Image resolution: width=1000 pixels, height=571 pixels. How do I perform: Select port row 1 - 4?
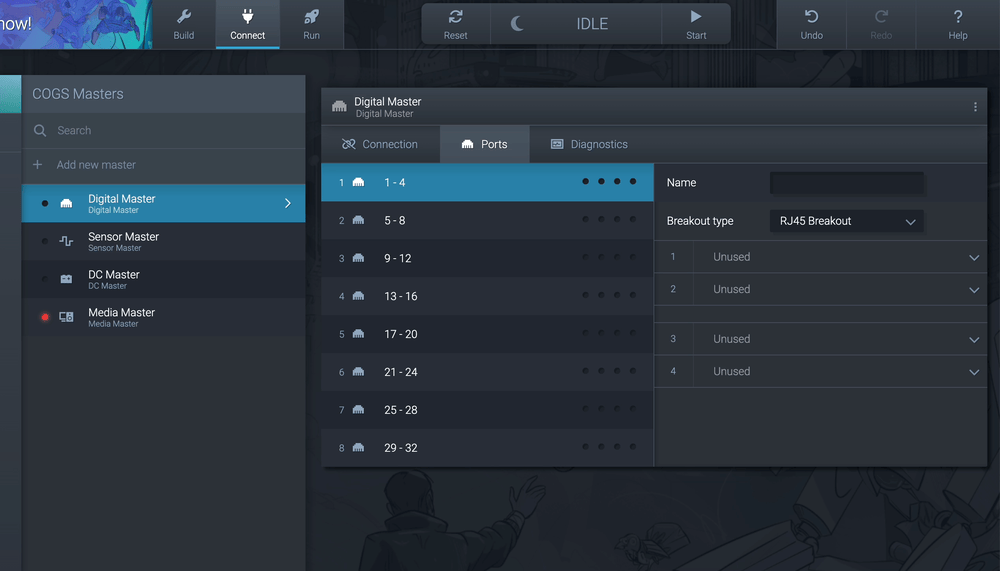click(x=487, y=182)
